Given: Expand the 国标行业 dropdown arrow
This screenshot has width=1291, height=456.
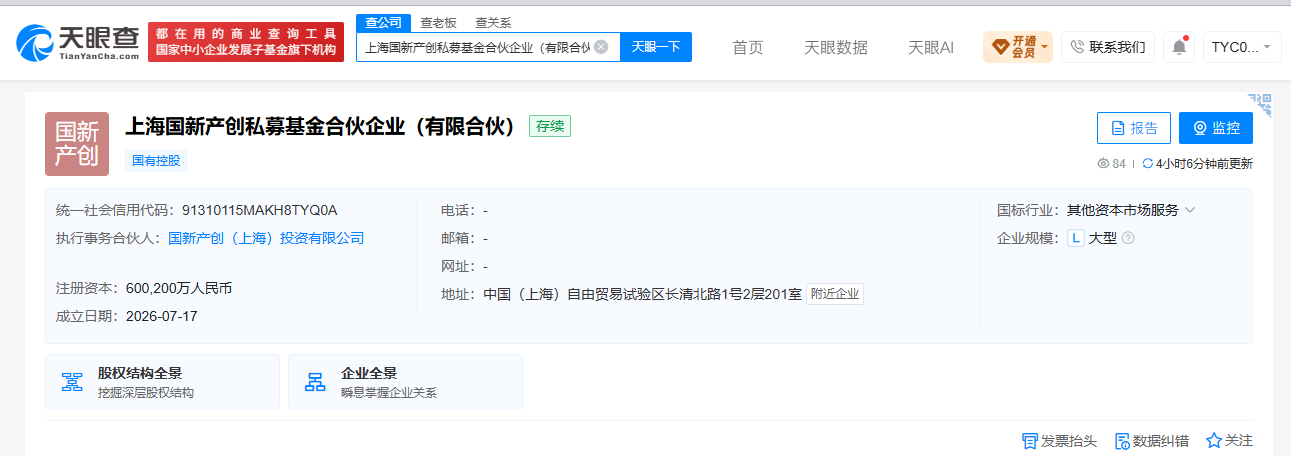Looking at the screenshot, I should 1190,211.
